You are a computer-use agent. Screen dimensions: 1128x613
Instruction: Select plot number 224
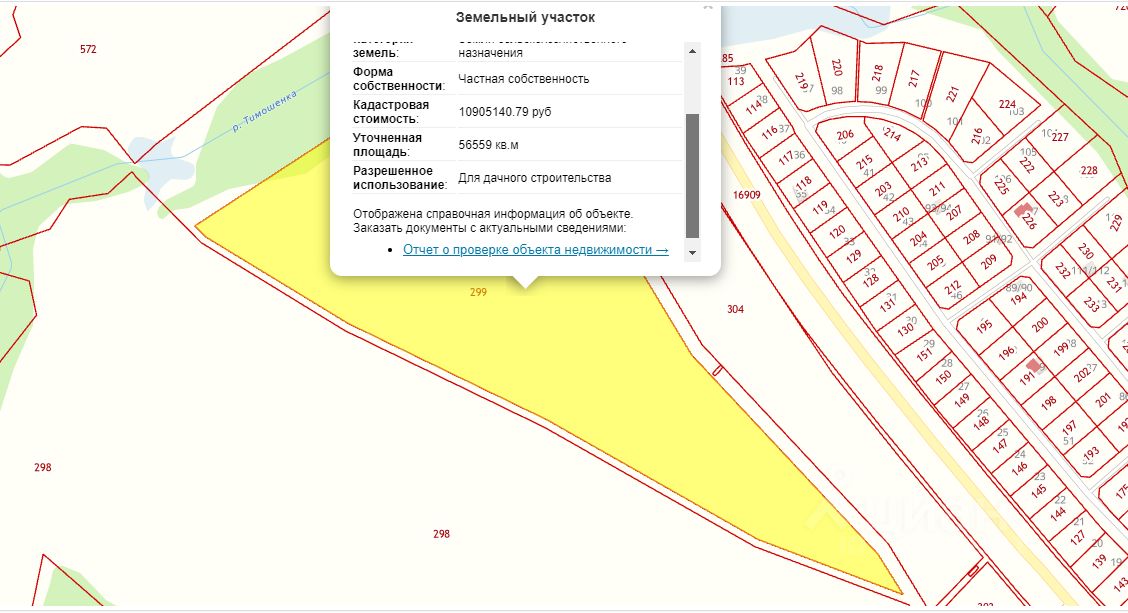[x=1007, y=105]
